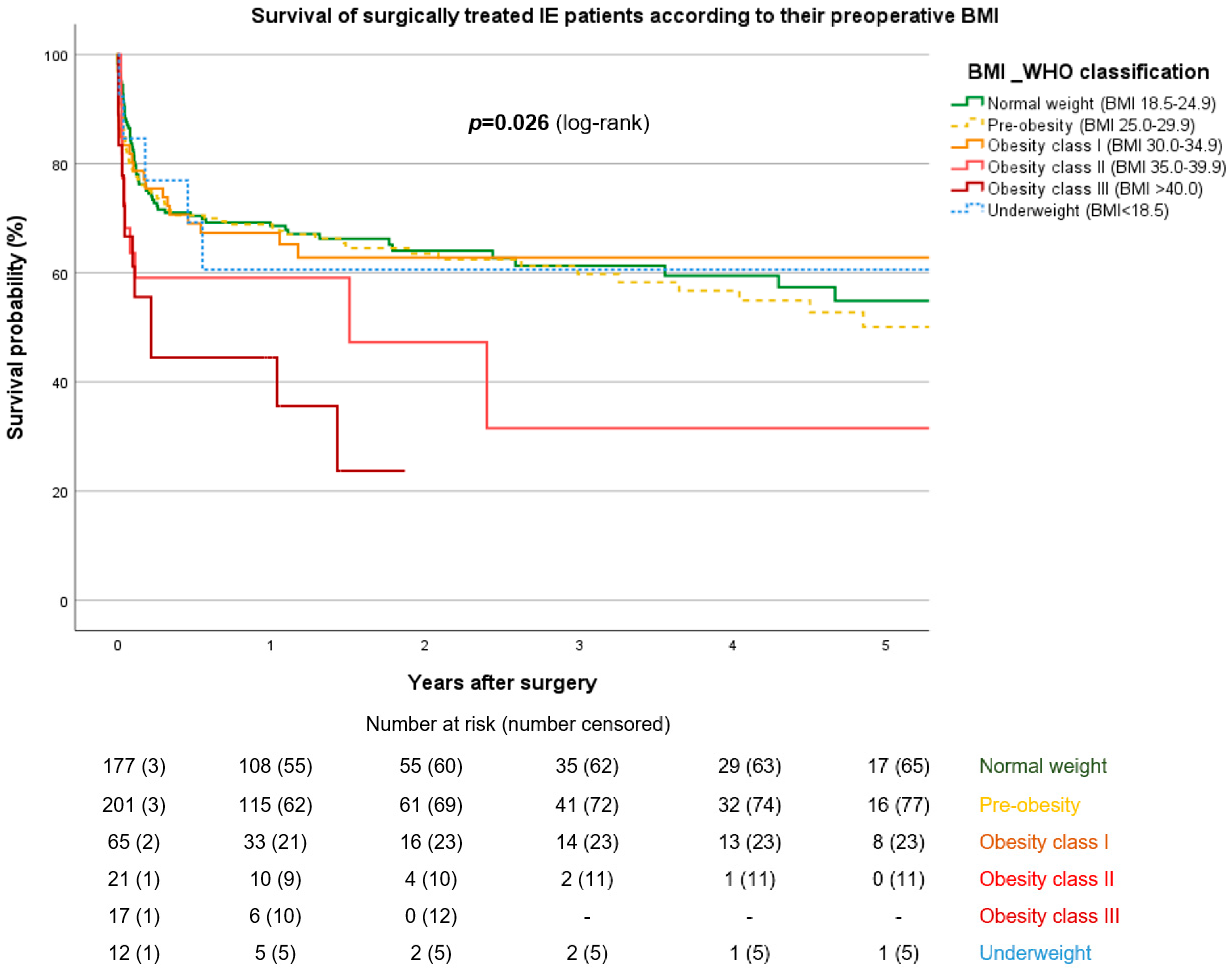Click the dashed yellow Pre-obesity legend swatch
Image resolution: width=1232 pixels, height=975 pixels.
pos(967,125)
